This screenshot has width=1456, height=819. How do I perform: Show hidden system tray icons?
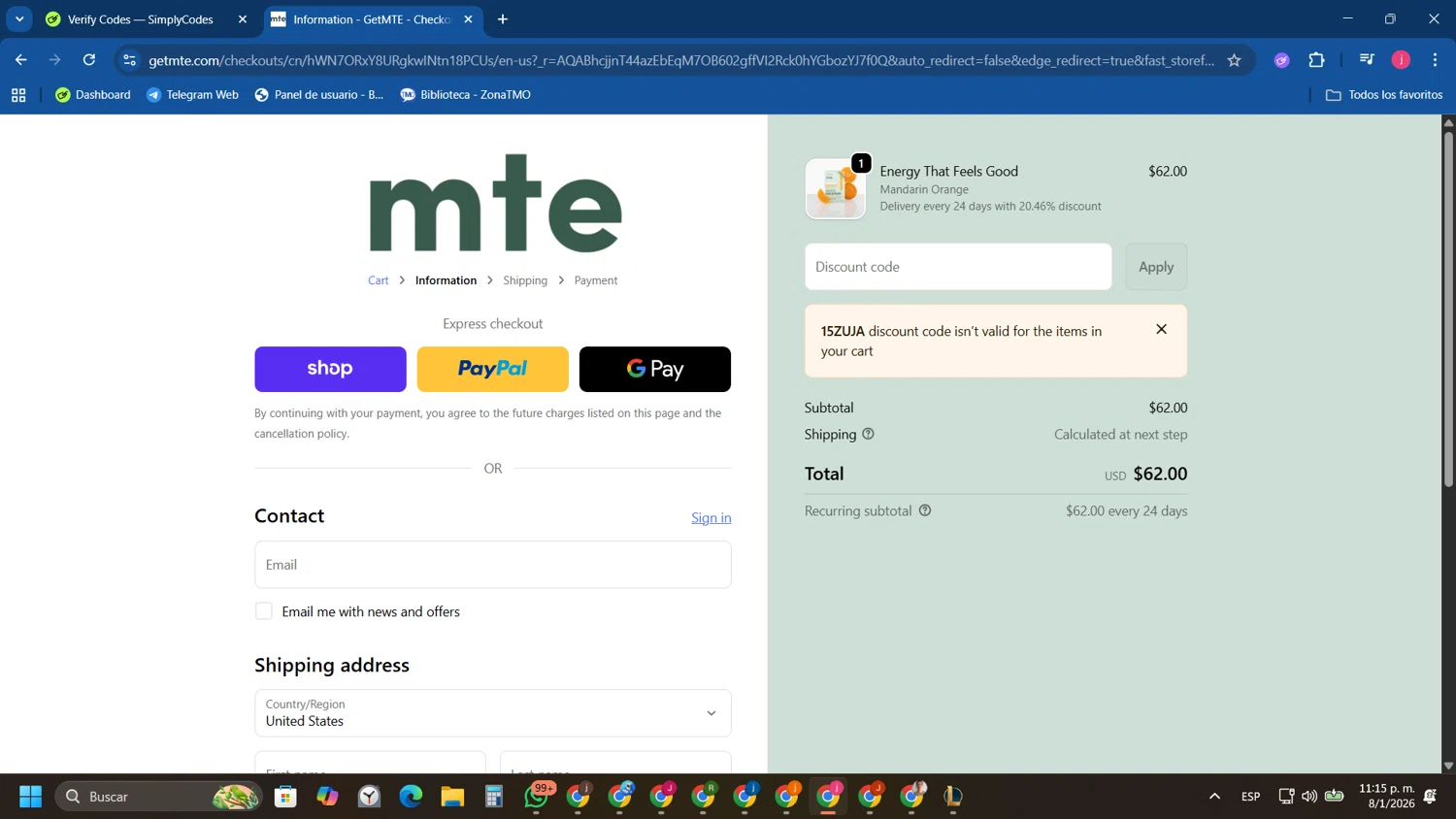click(1214, 797)
